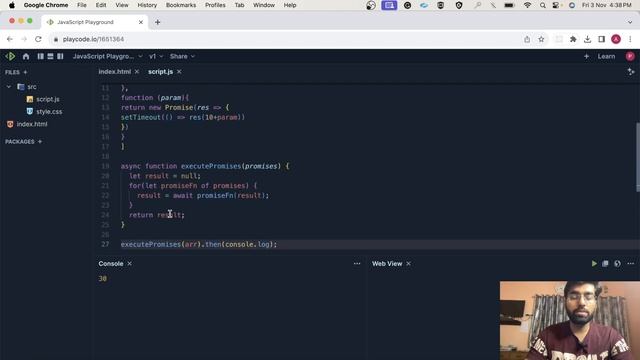Open a new Chrome tab
The height and width of the screenshot is (360, 640).
coord(158,22)
